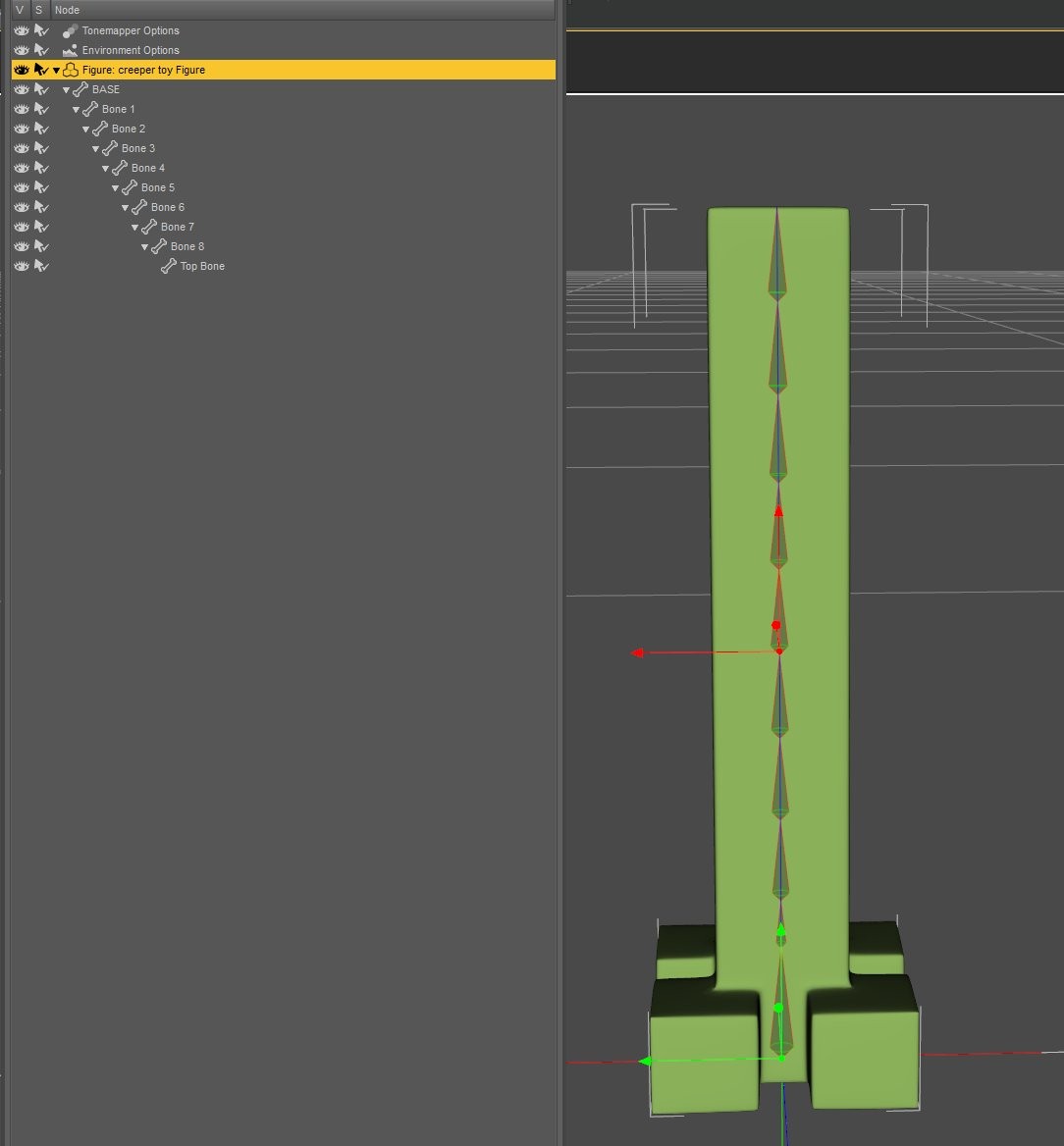Viewport: 1064px width, 1146px height.
Task: Select the Bone 2 node label
Action: [x=128, y=129]
